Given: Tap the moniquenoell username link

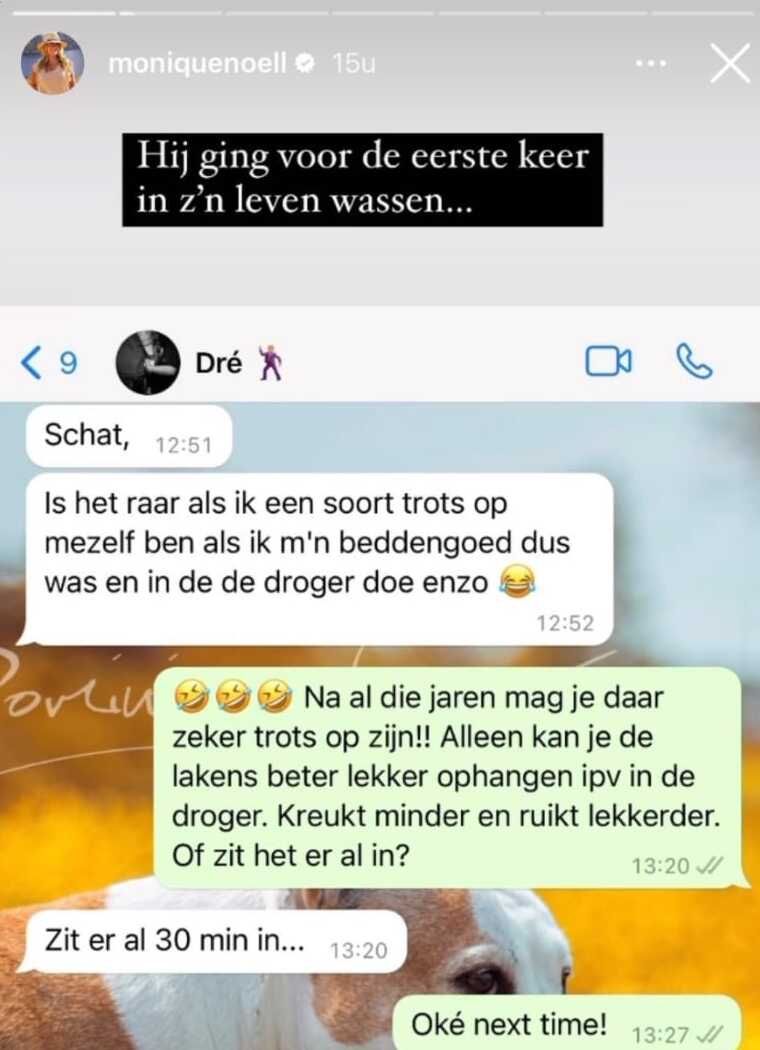Looking at the screenshot, I should point(198,64).
